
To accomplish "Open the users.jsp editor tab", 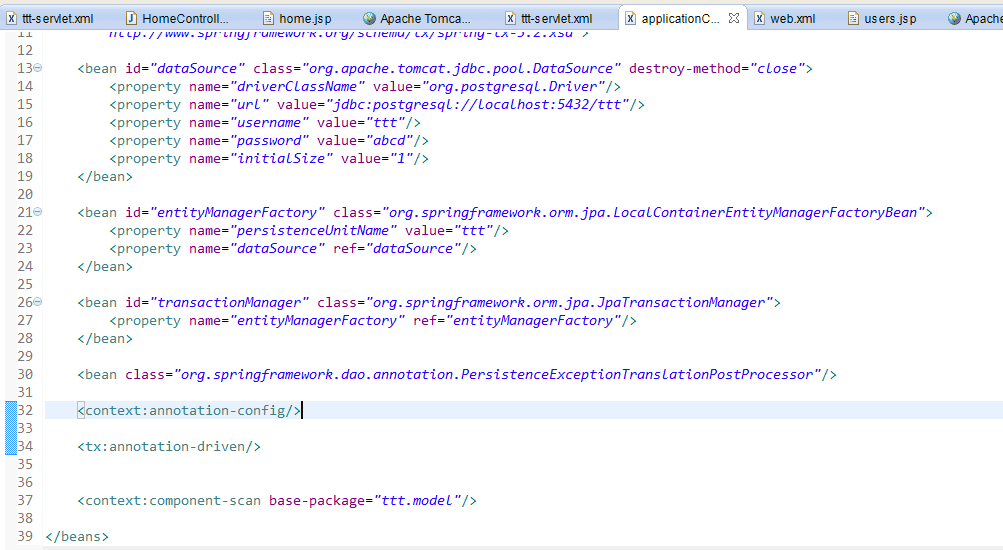I will [889, 18].
